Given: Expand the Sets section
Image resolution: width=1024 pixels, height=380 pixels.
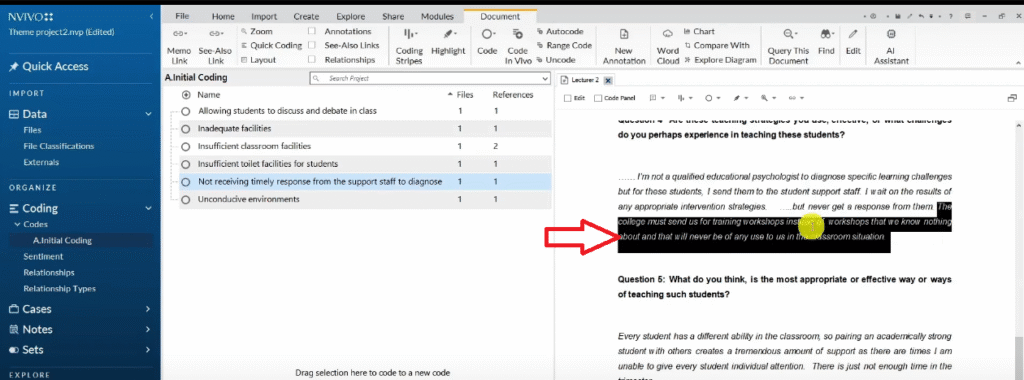Looking at the screenshot, I should (148, 350).
